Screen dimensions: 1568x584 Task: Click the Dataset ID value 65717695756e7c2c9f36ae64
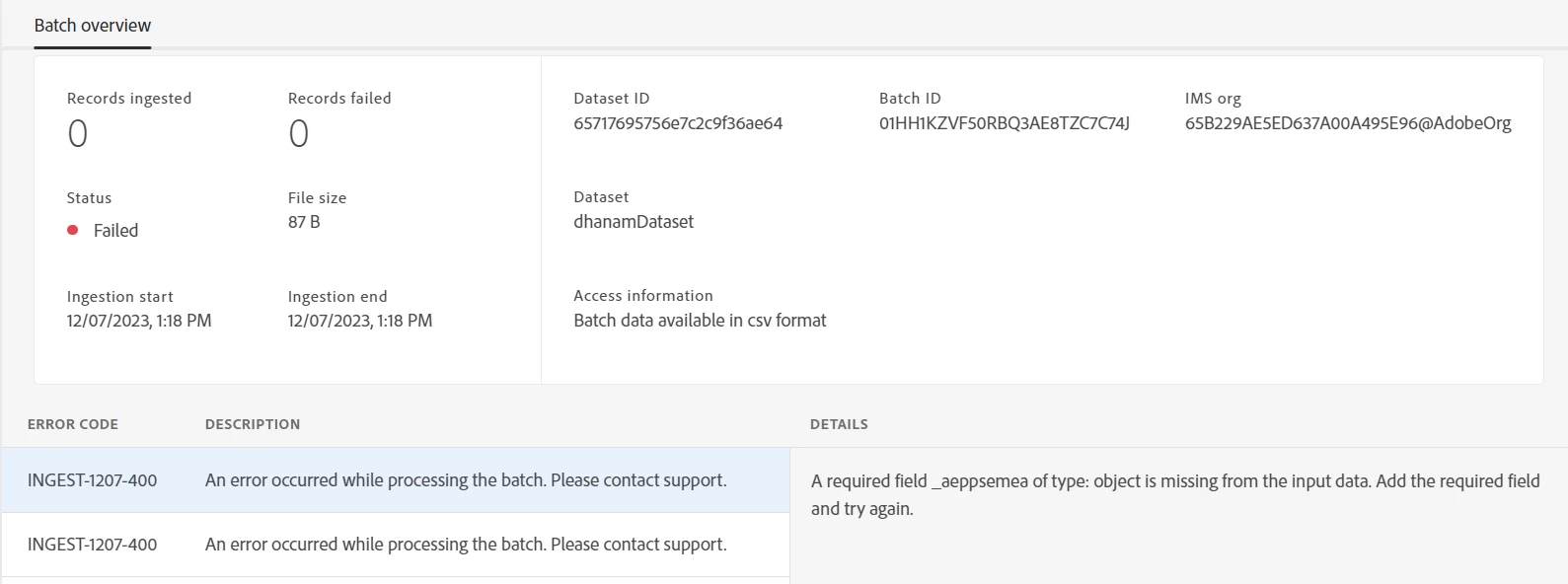coord(678,123)
